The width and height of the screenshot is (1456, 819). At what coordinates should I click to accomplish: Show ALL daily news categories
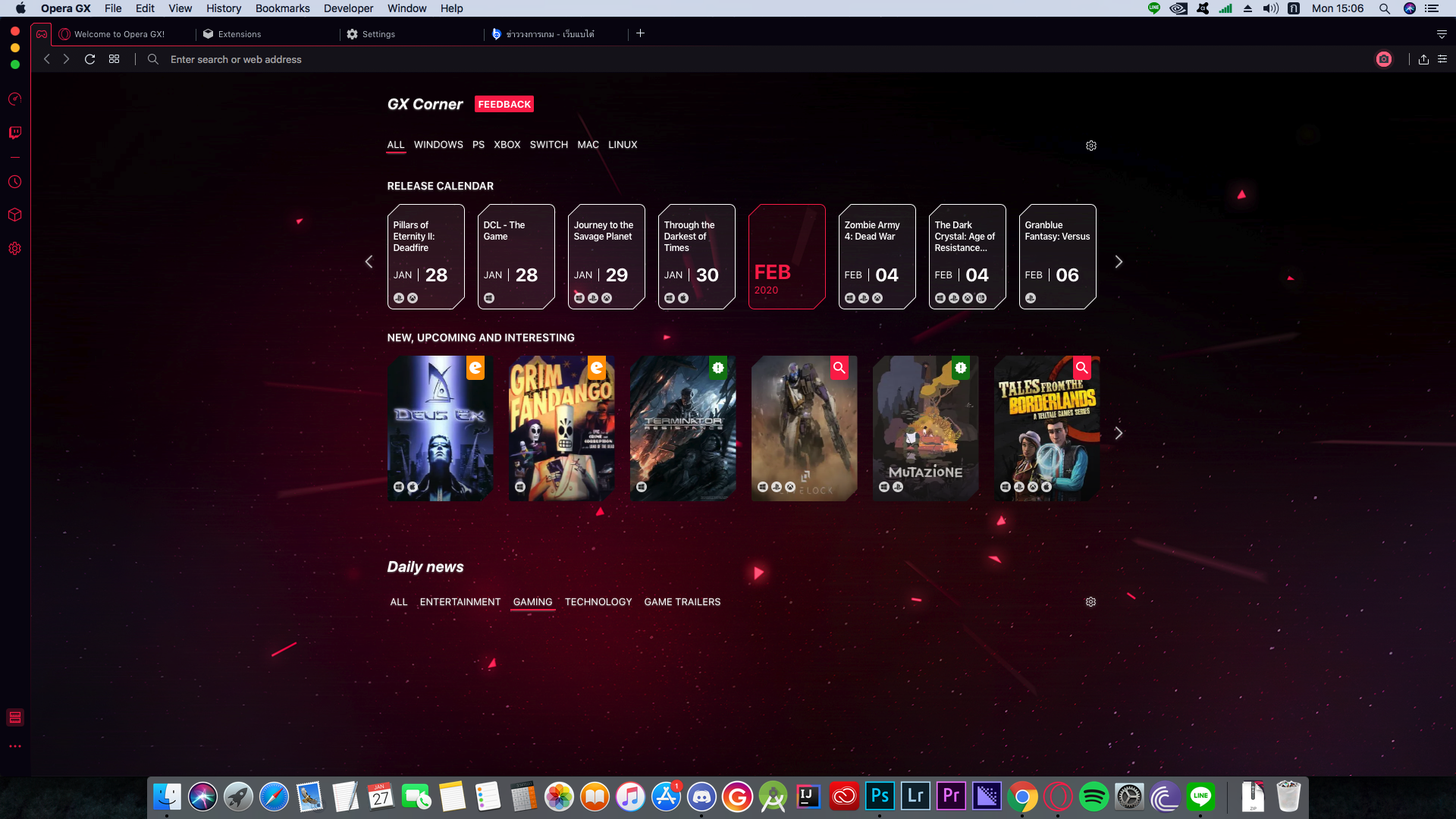pos(399,602)
